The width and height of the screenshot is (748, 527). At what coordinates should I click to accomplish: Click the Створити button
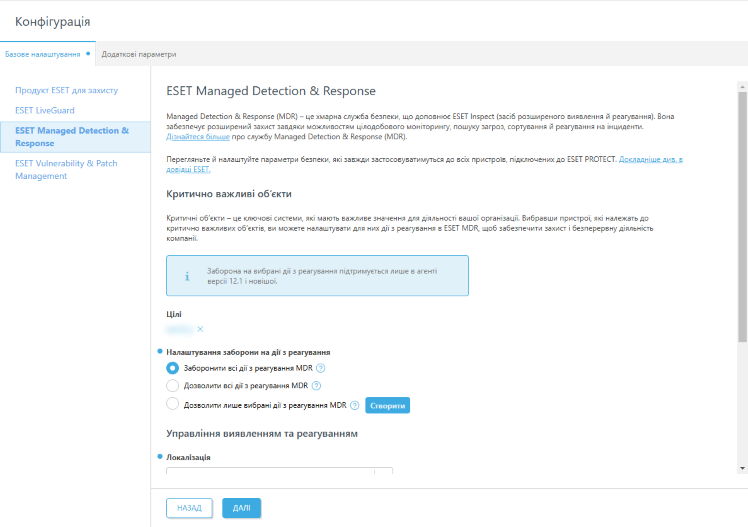387,405
